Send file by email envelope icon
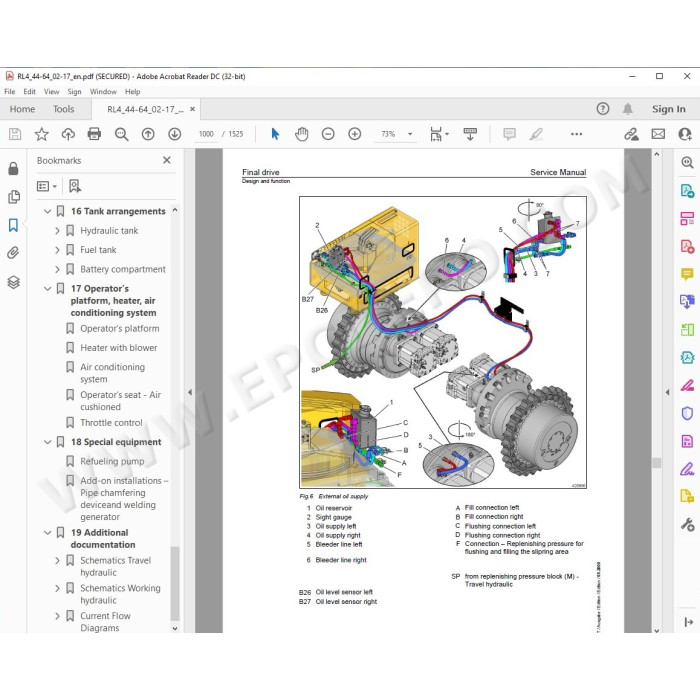The image size is (700, 700). click(x=658, y=134)
